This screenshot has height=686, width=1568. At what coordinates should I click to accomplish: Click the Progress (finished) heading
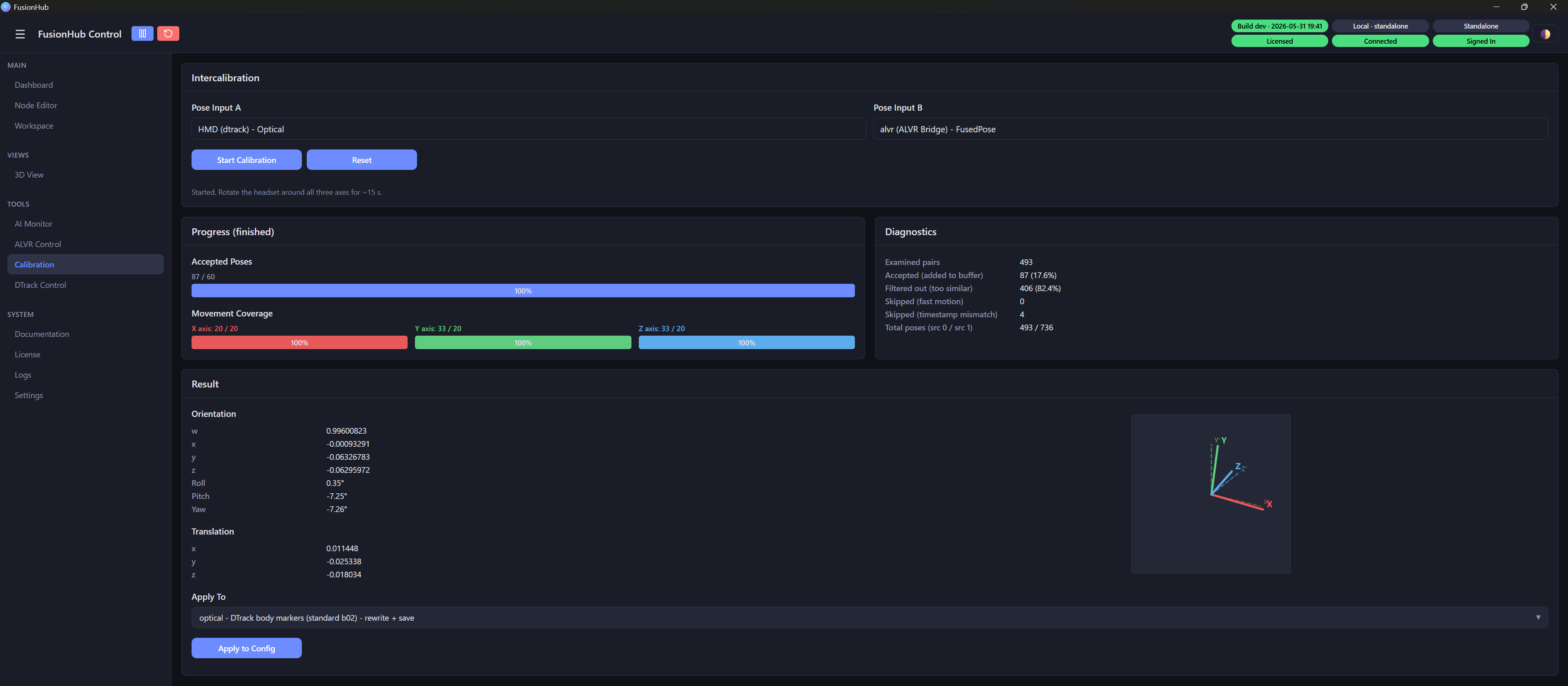(232, 232)
